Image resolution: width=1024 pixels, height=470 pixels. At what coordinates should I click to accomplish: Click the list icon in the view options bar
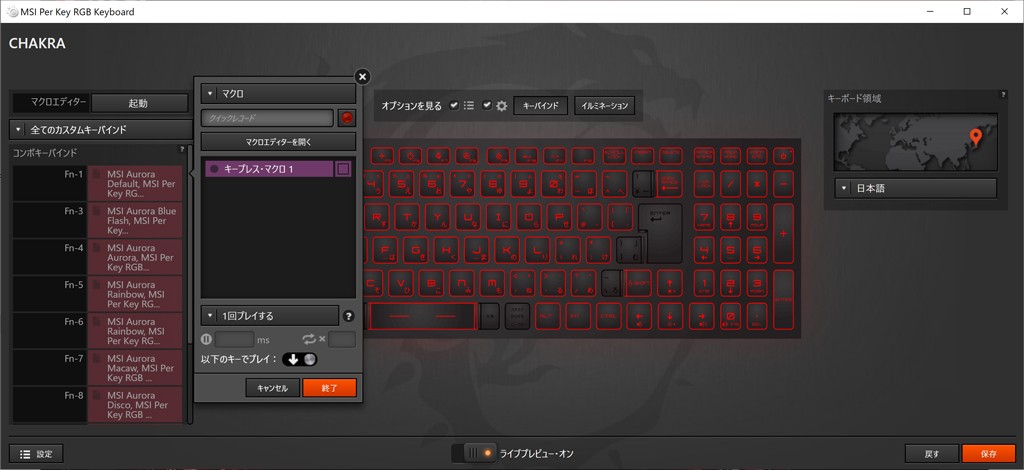click(x=469, y=105)
